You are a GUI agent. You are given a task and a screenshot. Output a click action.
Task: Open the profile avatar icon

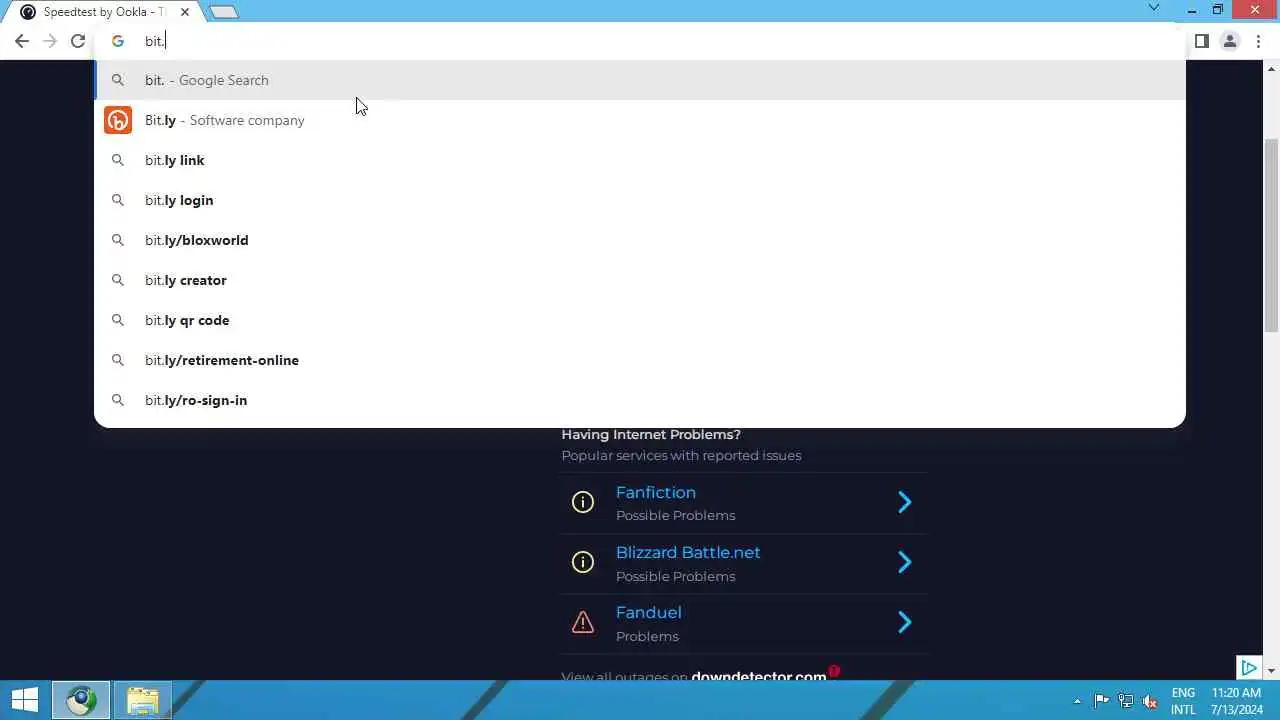1230,41
